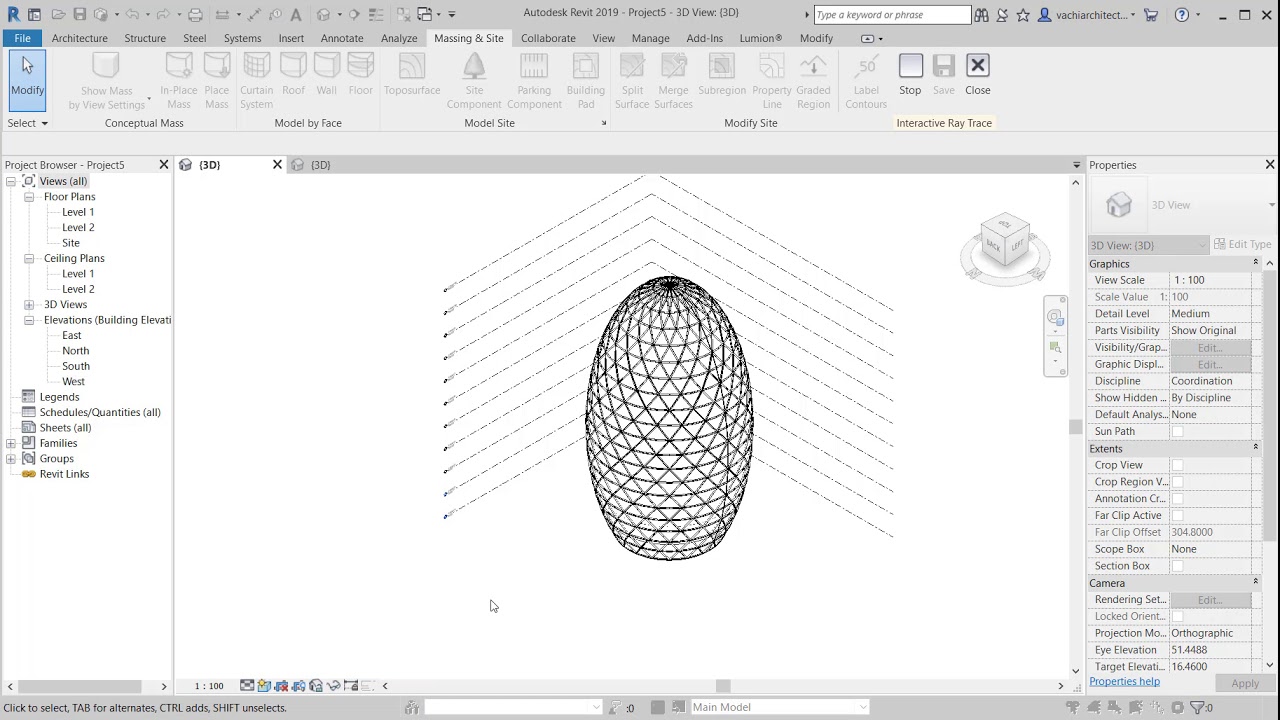Image resolution: width=1280 pixels, height=720 pixels.
Task: Select the Building Pad tool
Action: (x=586, y=81)
